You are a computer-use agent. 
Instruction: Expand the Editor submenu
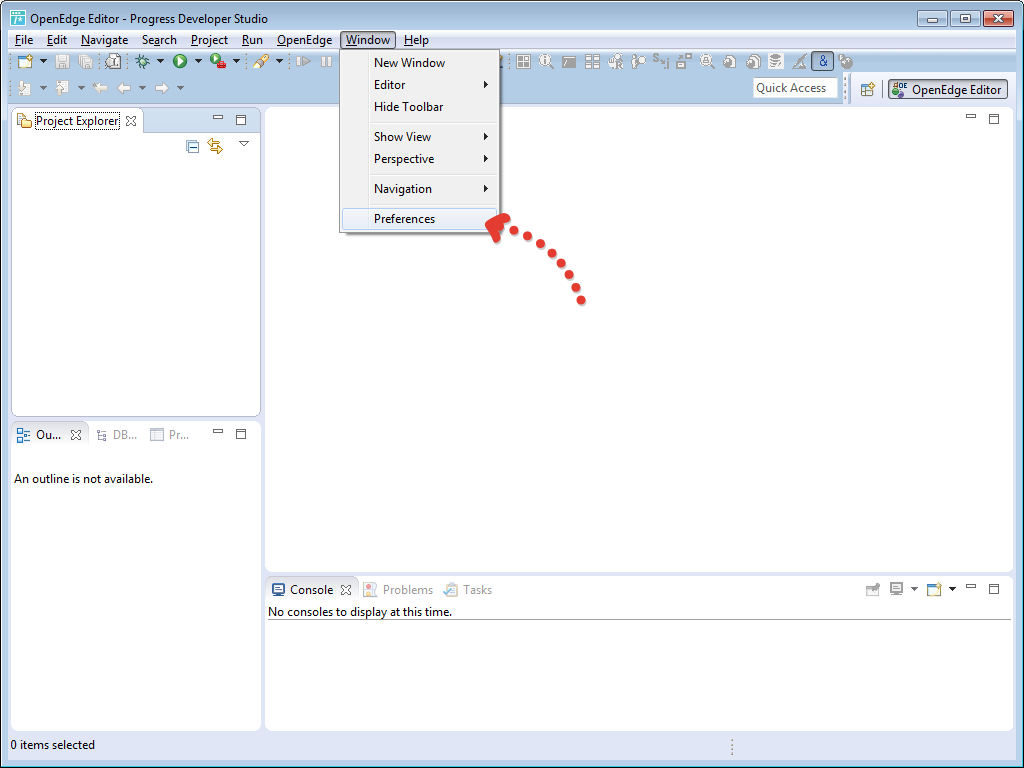click(419, 85)
